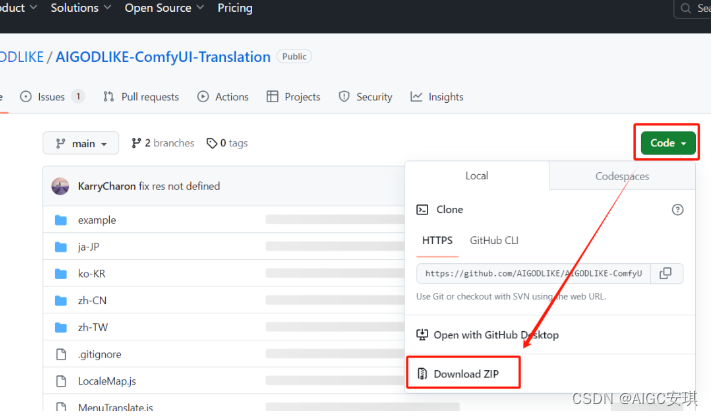Click the Security shield icon
The image size is (713, 416).
coord(344,96)
